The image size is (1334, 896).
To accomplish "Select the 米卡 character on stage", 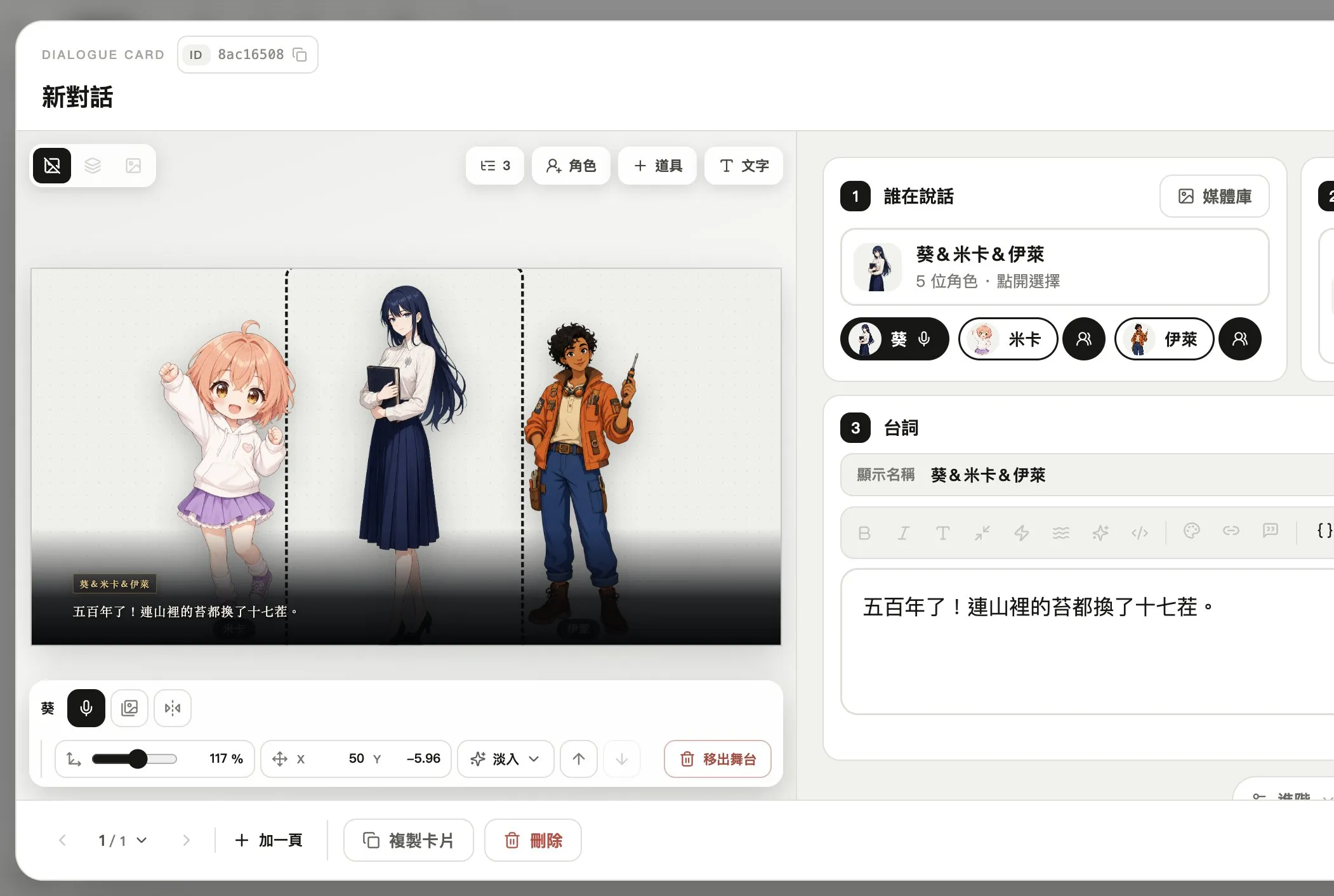I will (x=226, y=463).
